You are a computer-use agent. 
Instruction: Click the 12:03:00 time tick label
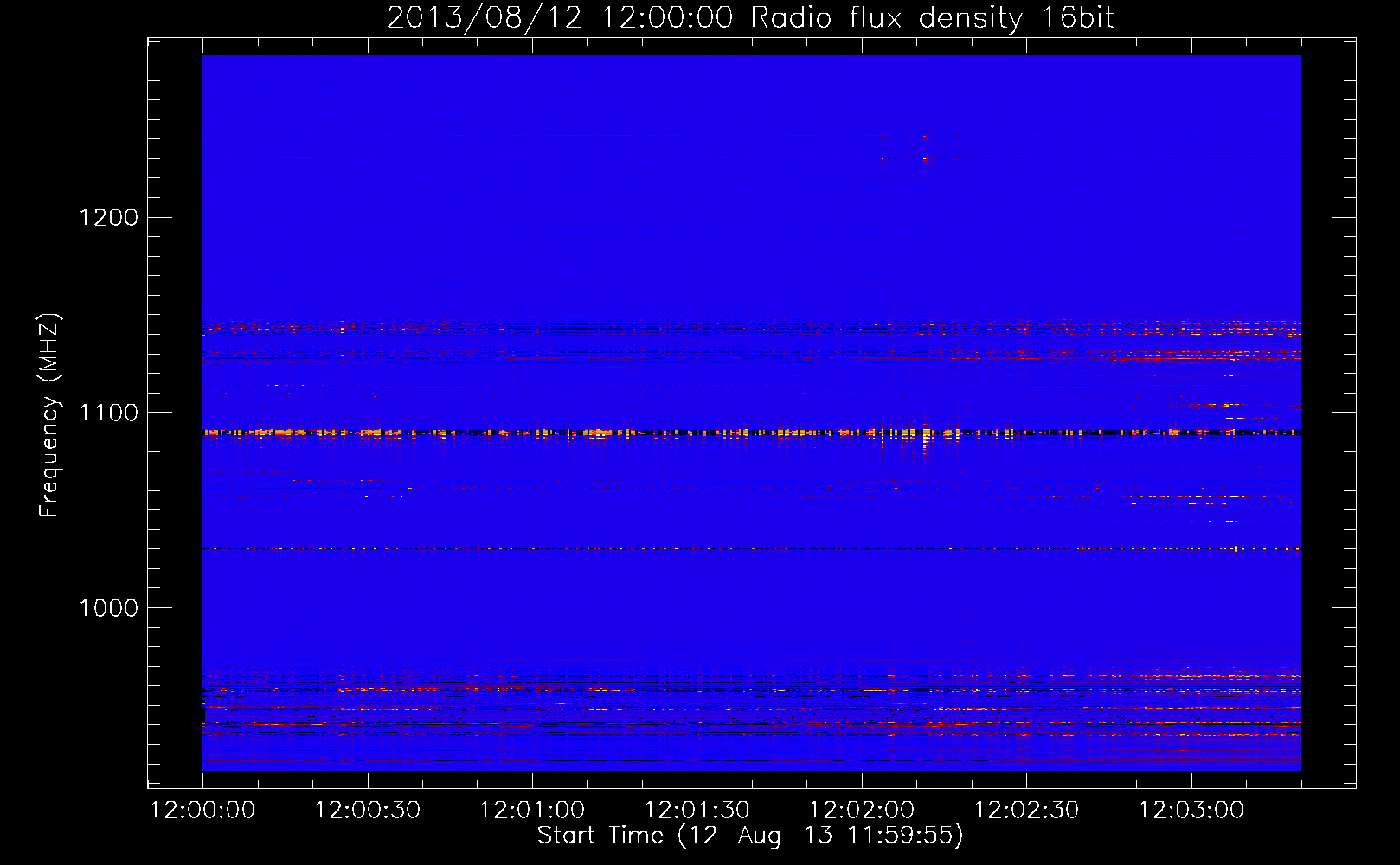[x=1191, y=811]
